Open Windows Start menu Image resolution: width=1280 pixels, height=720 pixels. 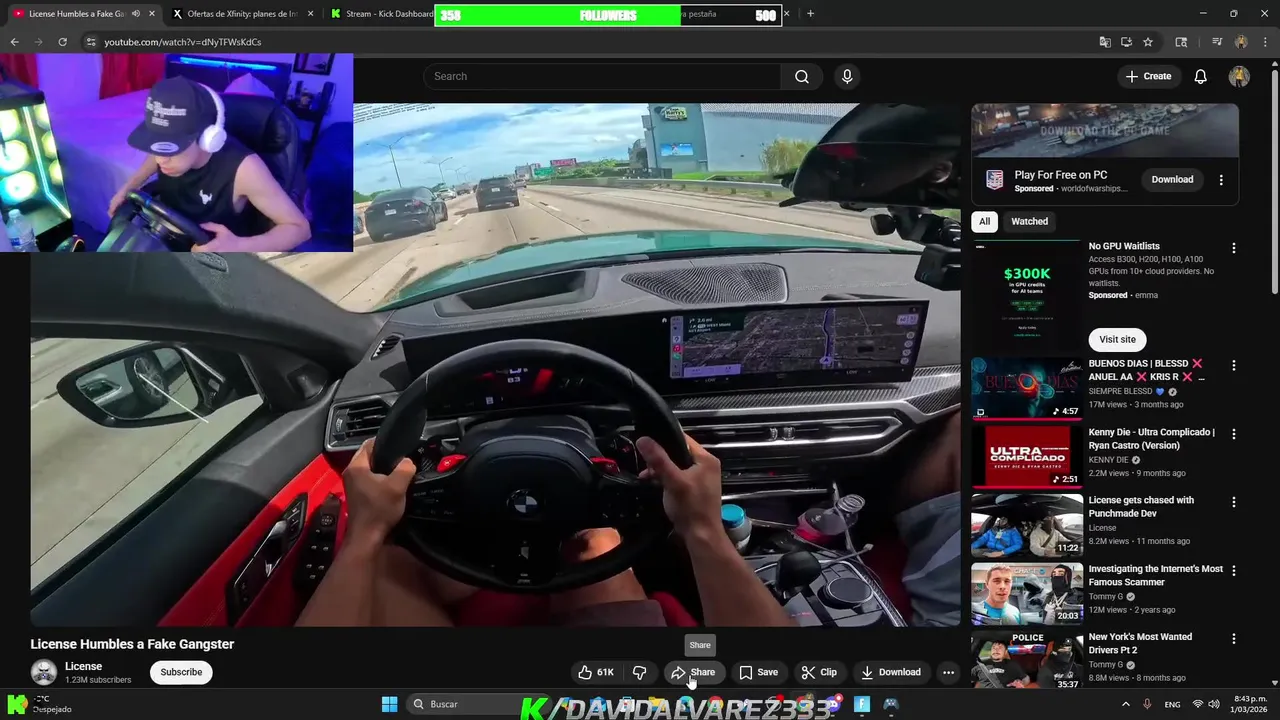coord(389,704)
